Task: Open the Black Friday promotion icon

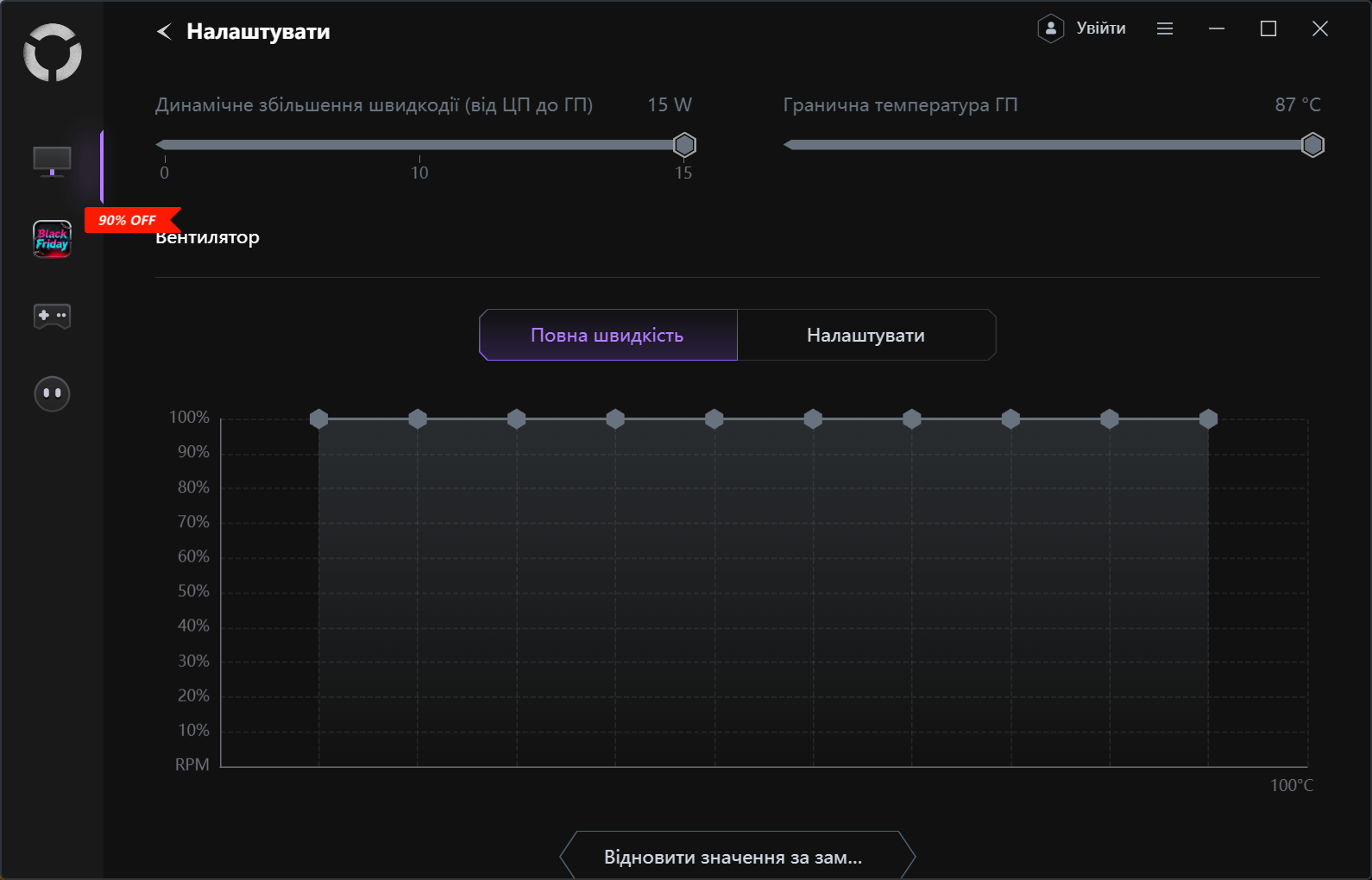Action: [x=52, y=239]
